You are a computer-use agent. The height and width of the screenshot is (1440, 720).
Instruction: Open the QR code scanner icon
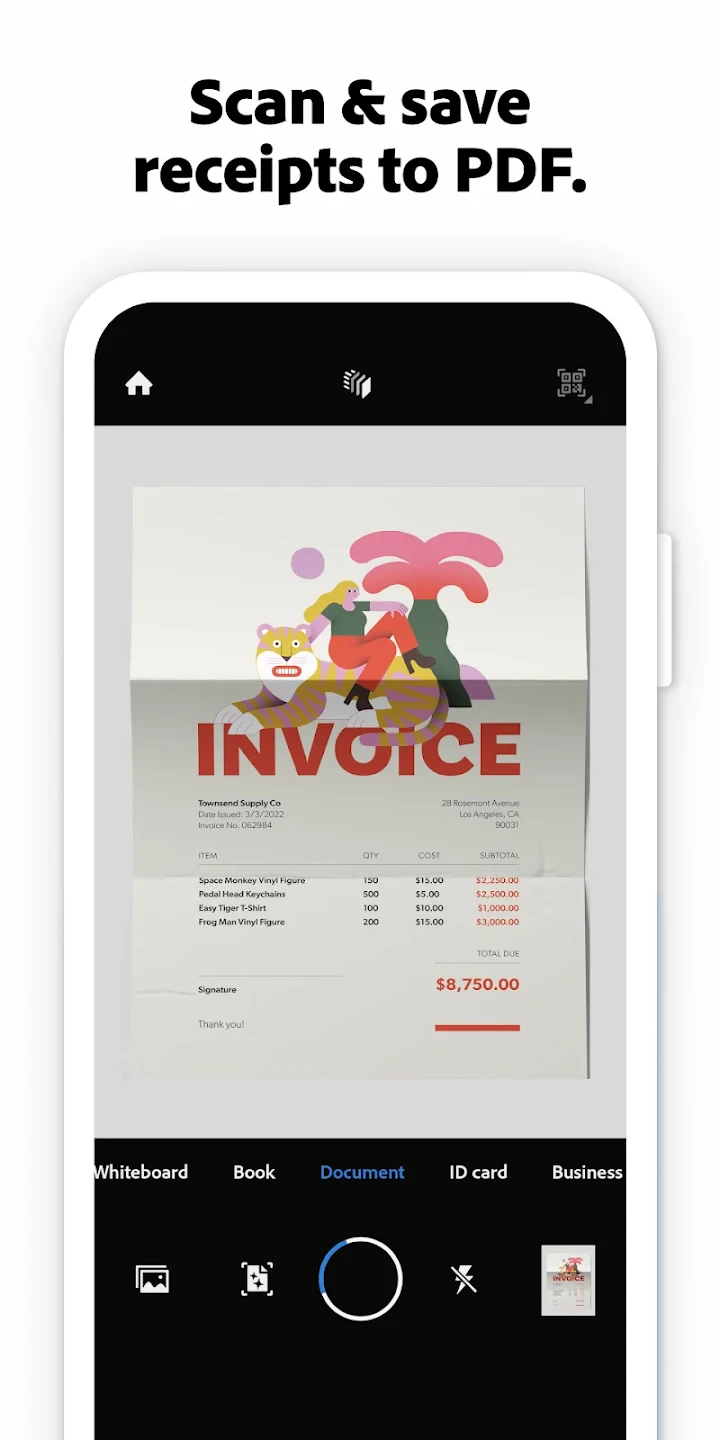point(571,383)
